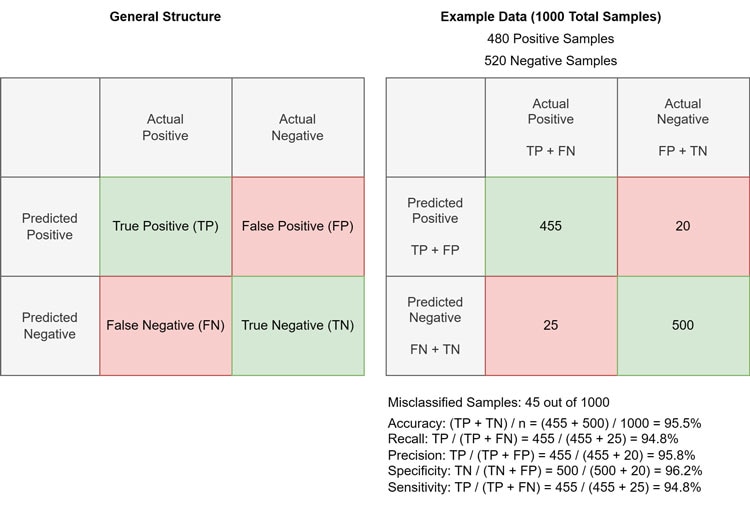Click the green cell showing 455

click(551, 226)
